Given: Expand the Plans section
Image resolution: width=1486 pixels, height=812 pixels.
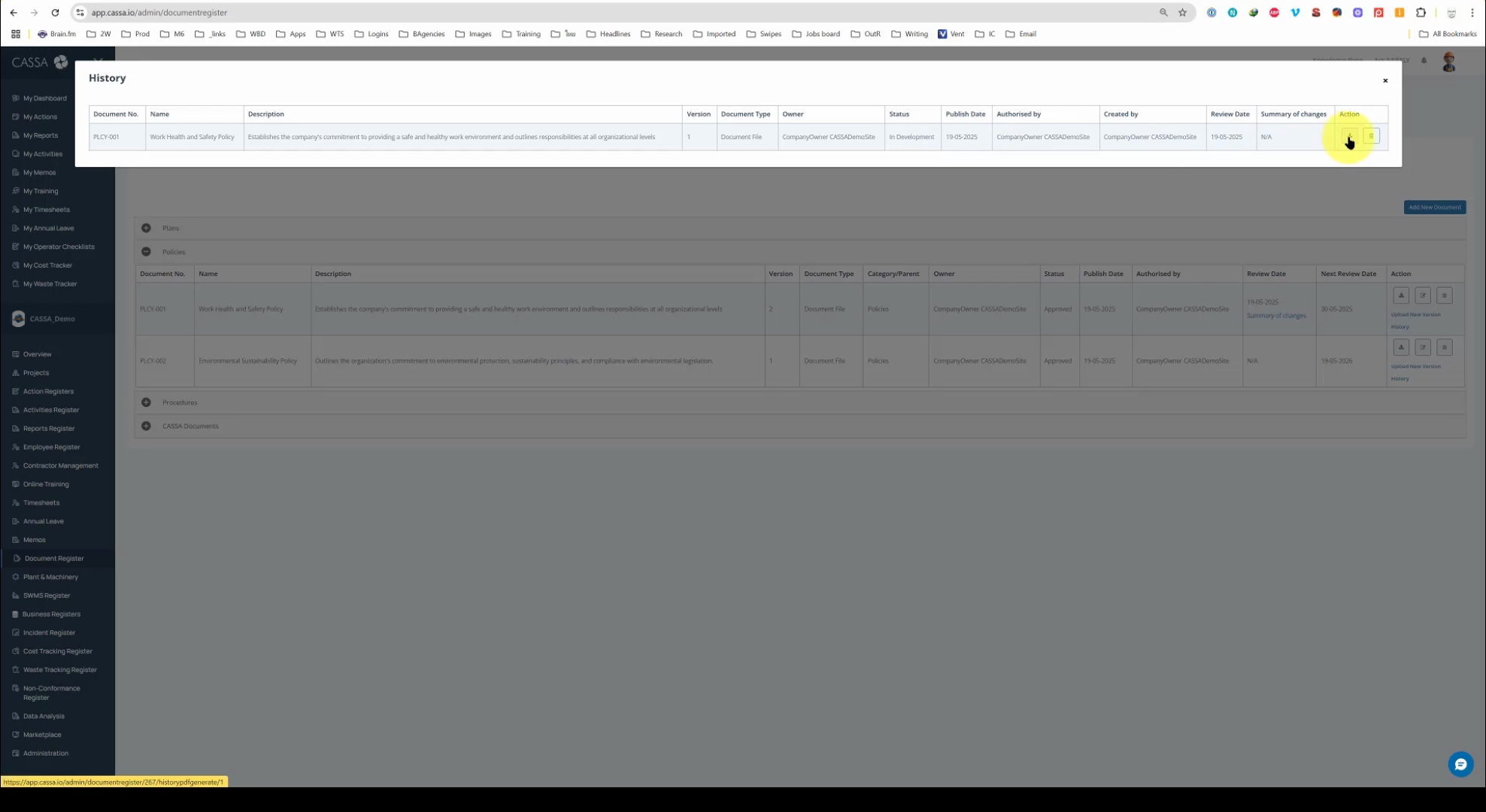Looking at the screenshot, I should pyautogui.click(x=146, y=228).
